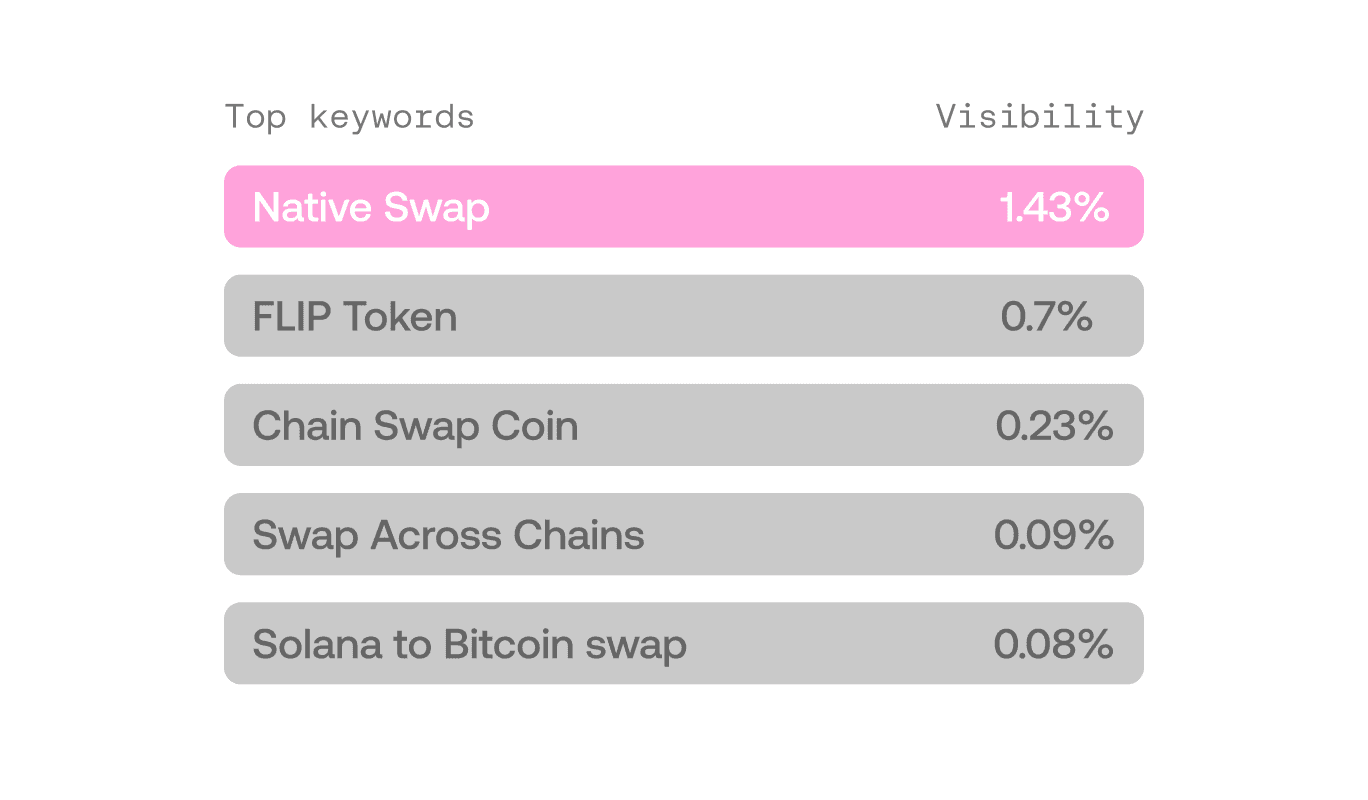
Task: Open the Swap Across Chains keyword label
Action: (x=448, y=535)
